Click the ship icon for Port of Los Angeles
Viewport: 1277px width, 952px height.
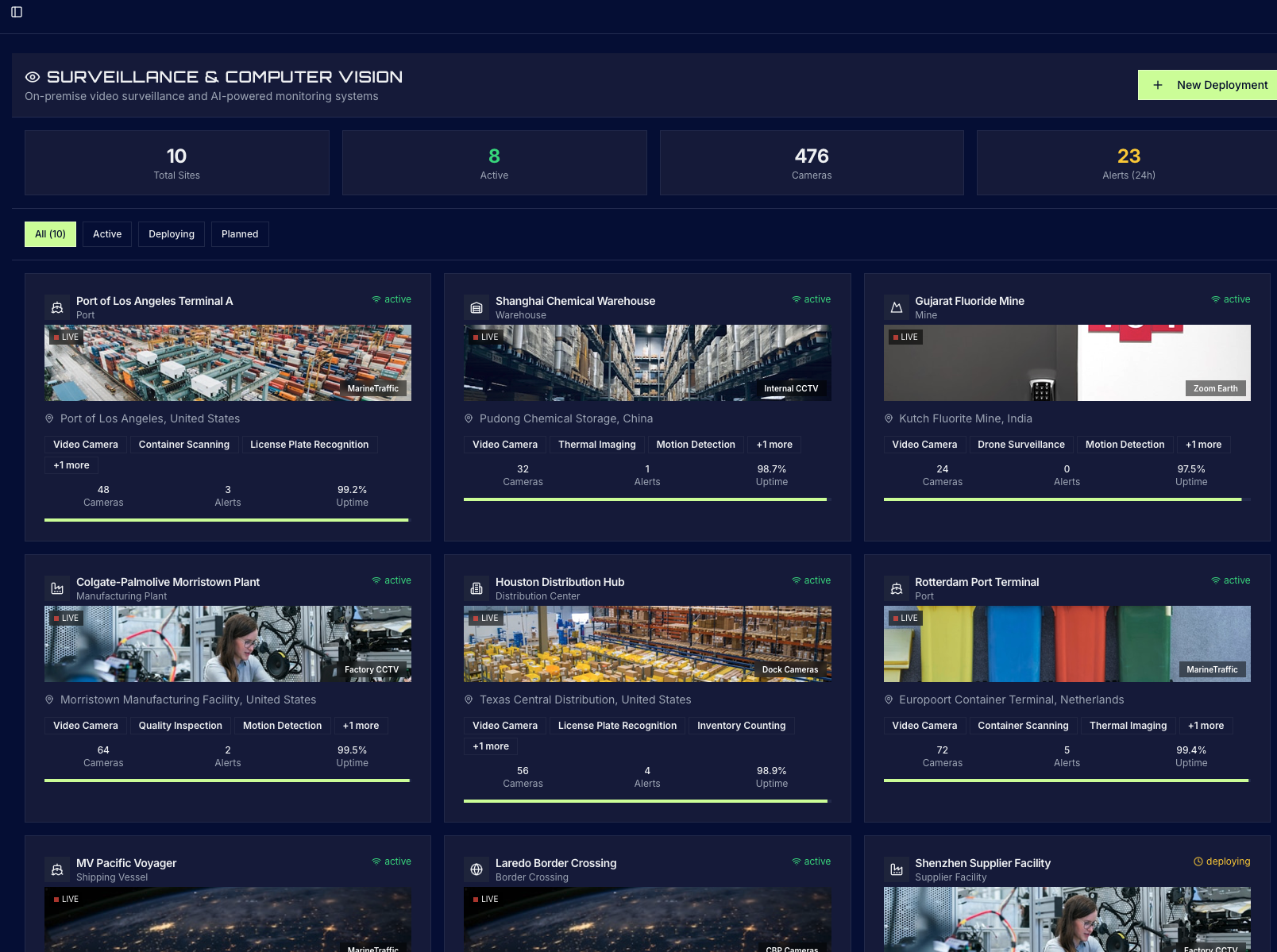[x=57, y=307]
